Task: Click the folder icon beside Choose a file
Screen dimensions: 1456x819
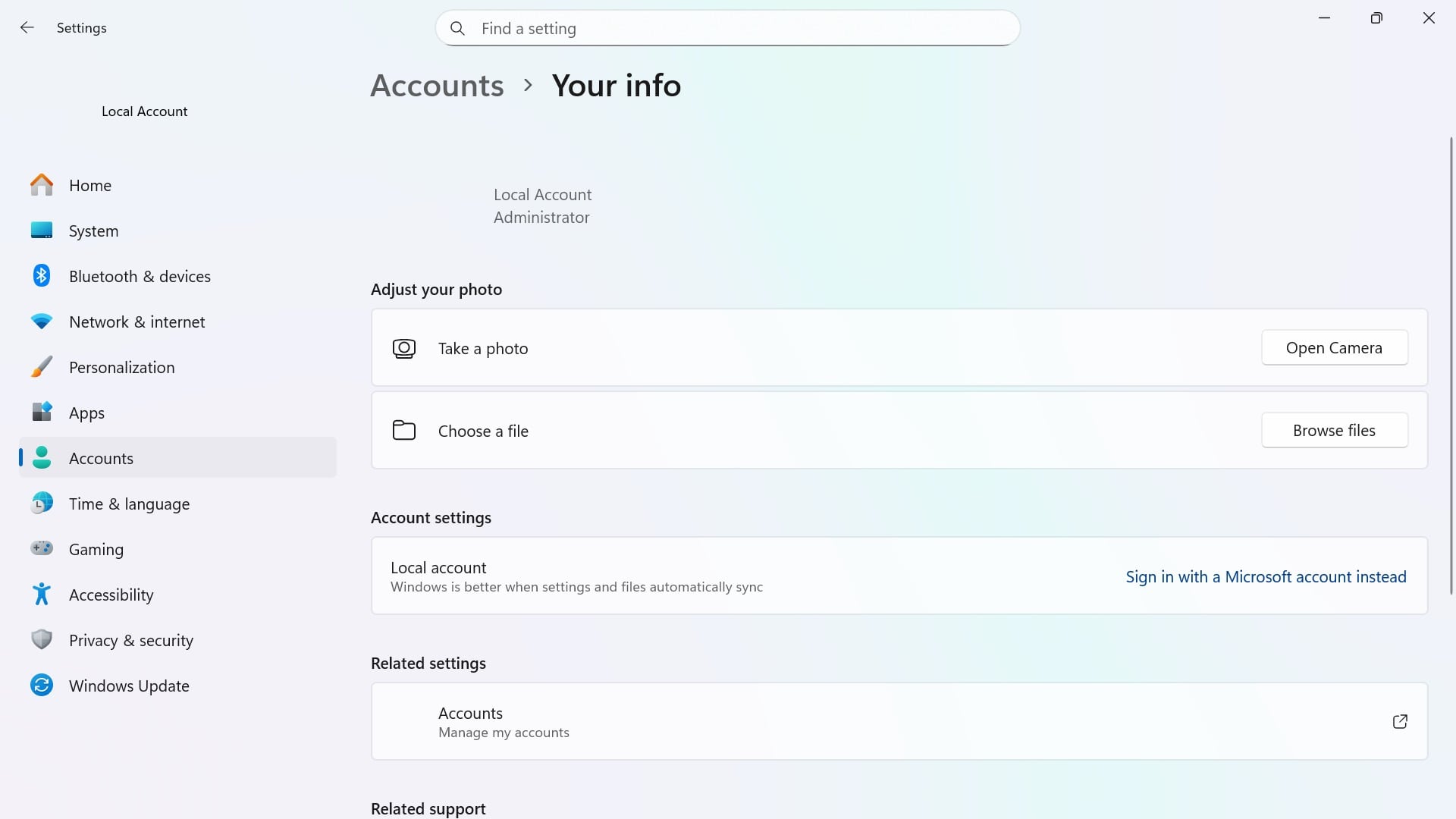Action: [x=403, y=430]
